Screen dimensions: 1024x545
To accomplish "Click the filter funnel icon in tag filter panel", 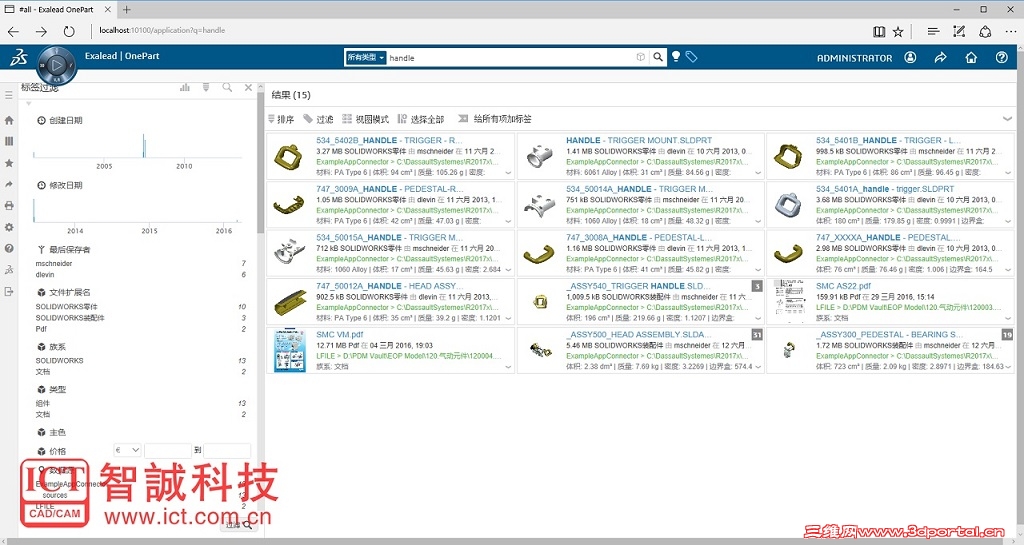I will [x=206, y=87].
